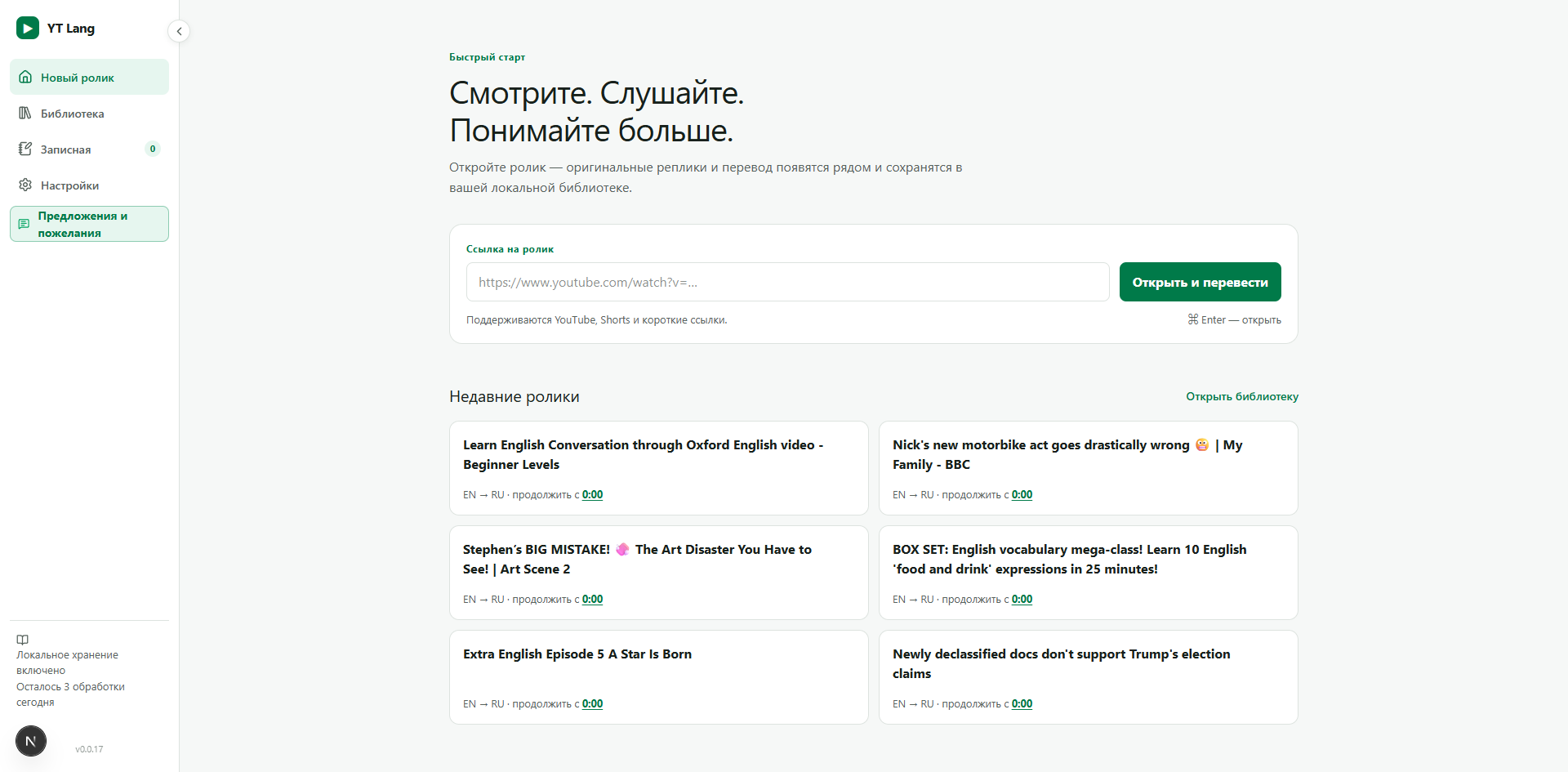Collapse the sidebar with the chevron button
The image size is (1568, 772).
179,31
